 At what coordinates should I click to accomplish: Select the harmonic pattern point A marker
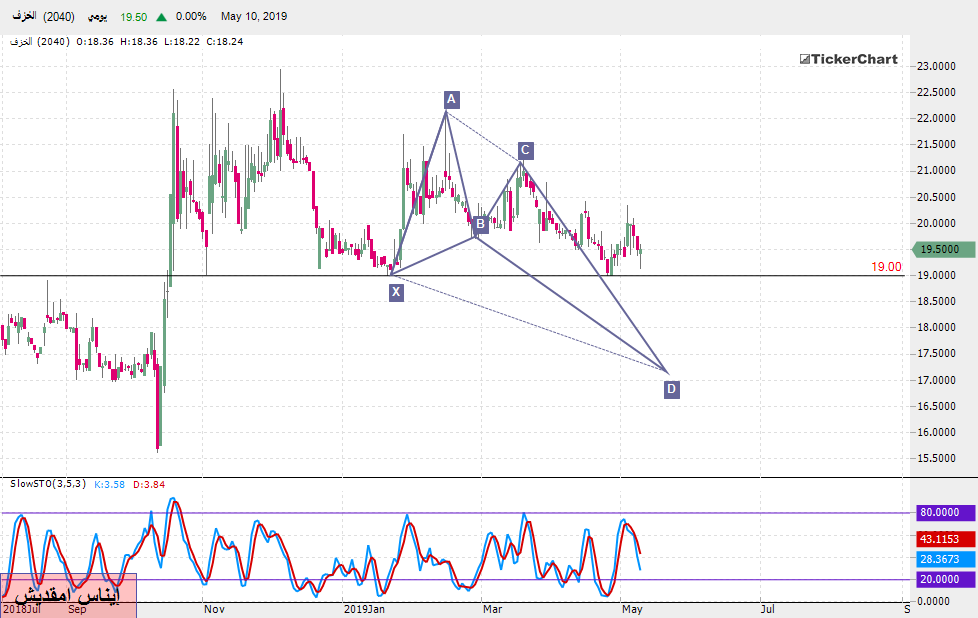coord(451,99)
